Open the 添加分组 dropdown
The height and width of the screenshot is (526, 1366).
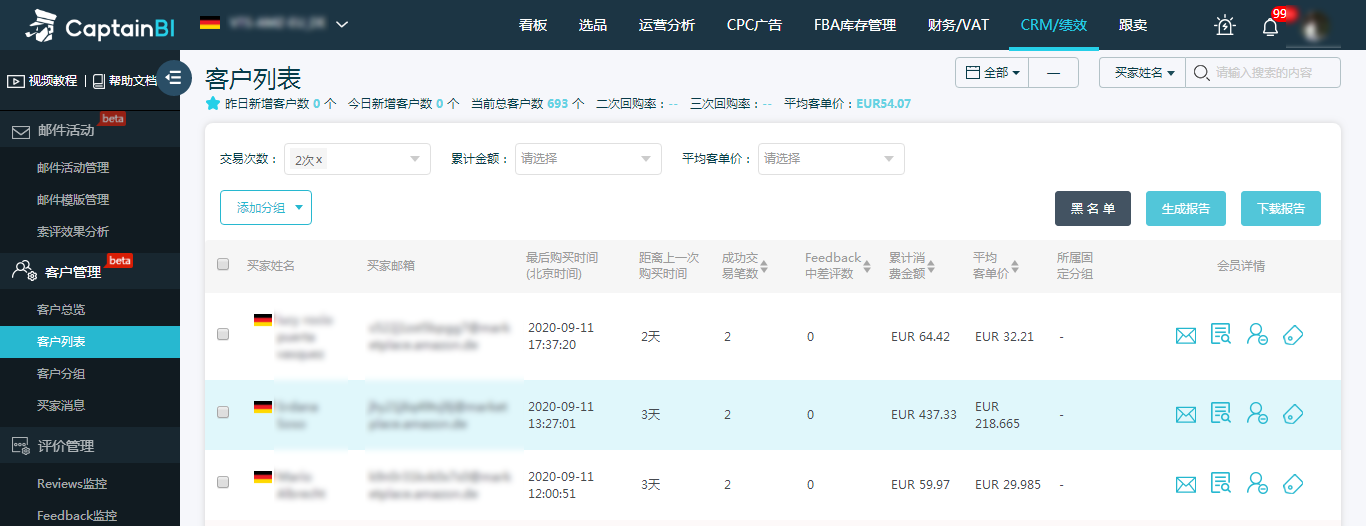pyautogui.click(x=266, y=208)
